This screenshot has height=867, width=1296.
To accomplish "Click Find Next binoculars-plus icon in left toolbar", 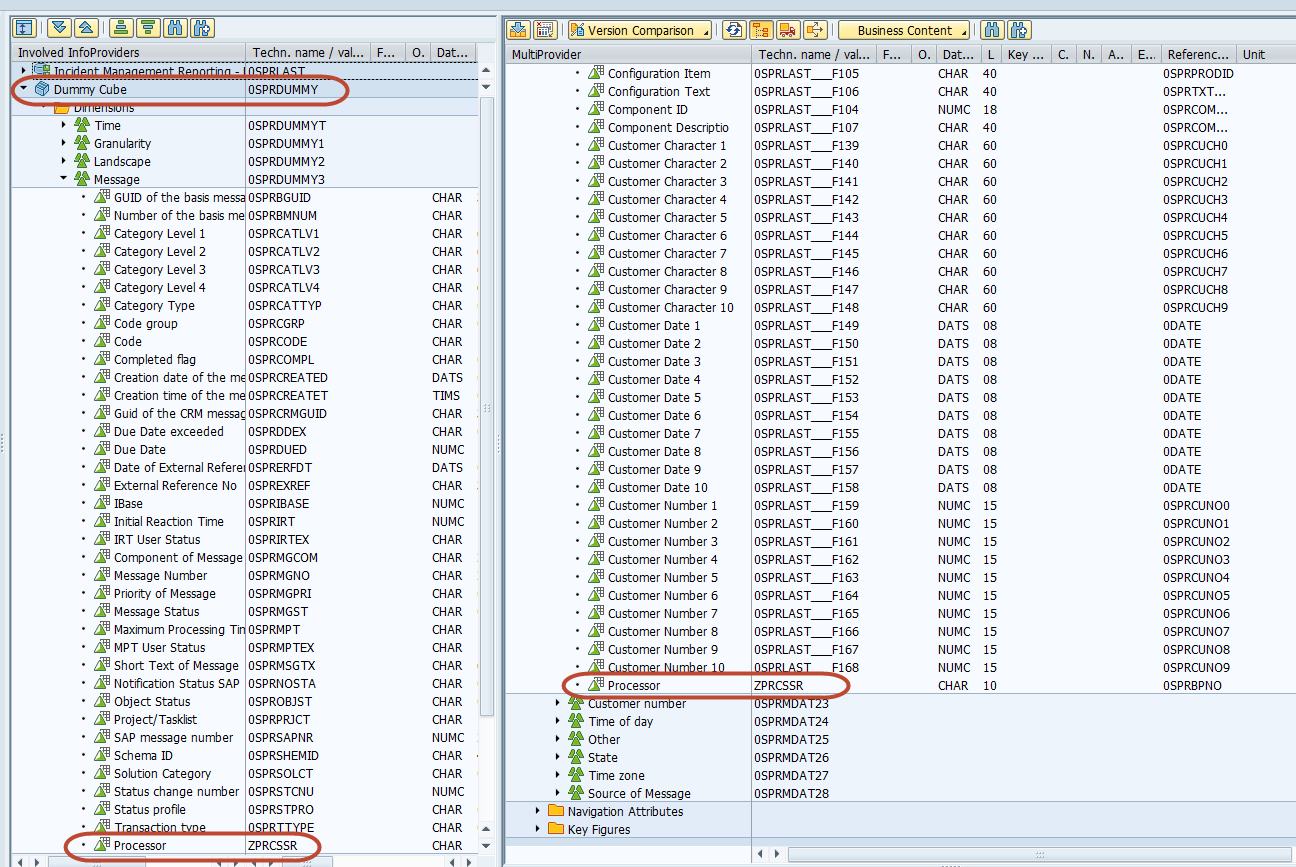I will [x=200, y=29].
